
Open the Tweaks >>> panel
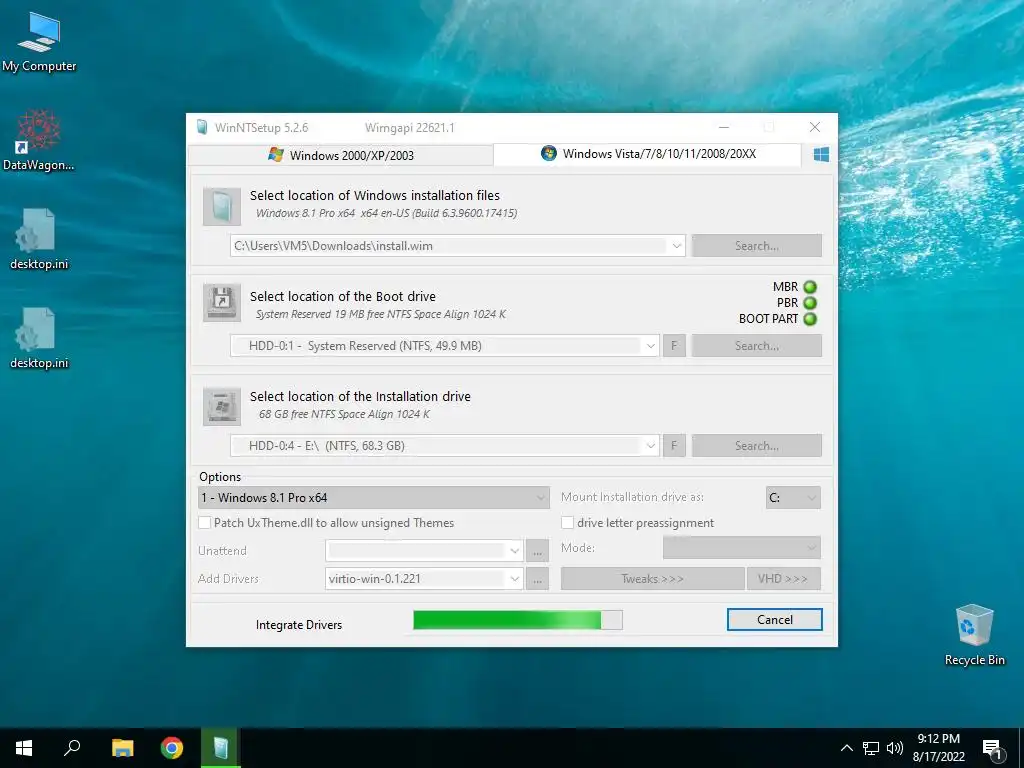point(652,579)
